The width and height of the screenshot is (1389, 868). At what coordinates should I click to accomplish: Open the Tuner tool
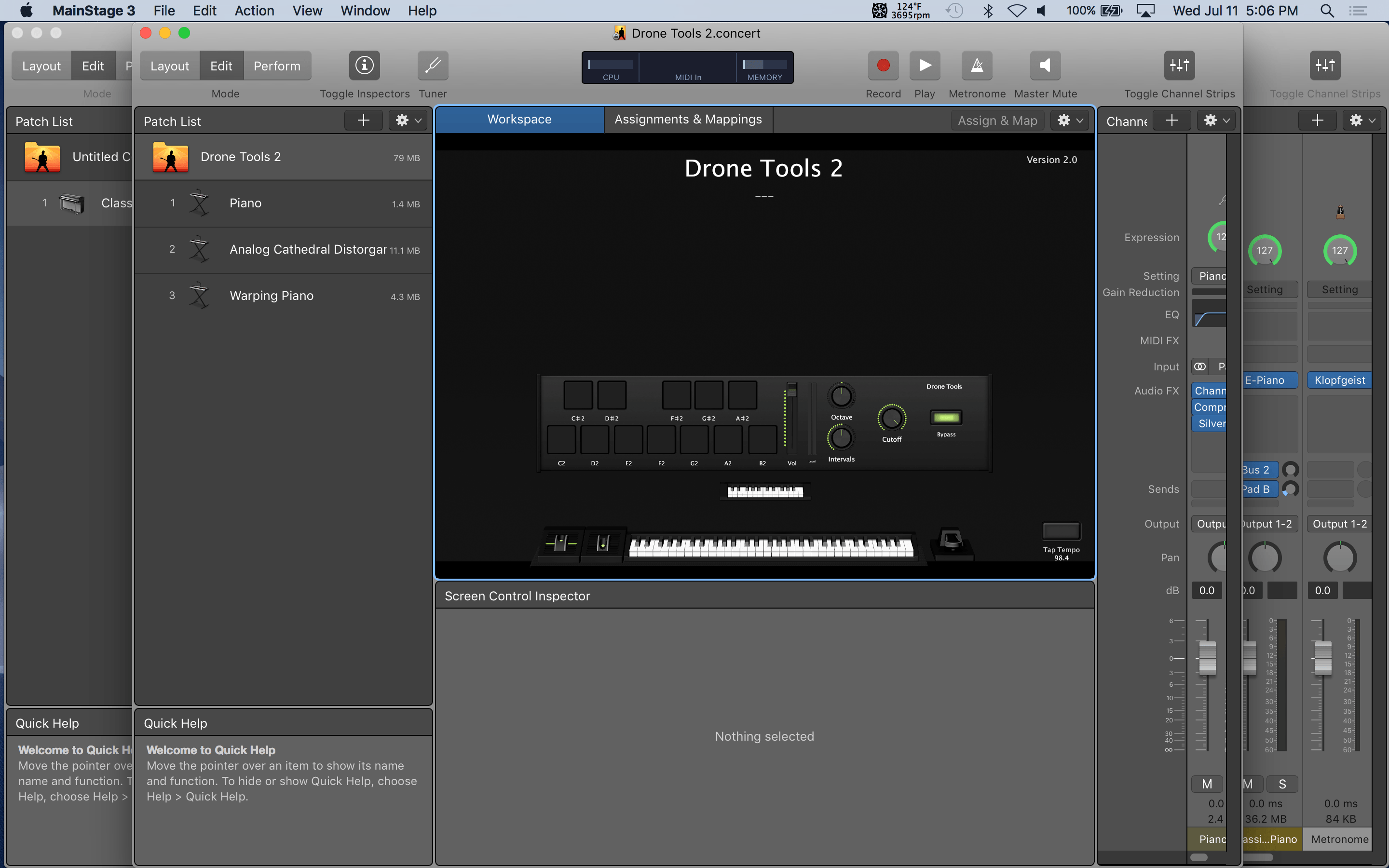[433, 66]
